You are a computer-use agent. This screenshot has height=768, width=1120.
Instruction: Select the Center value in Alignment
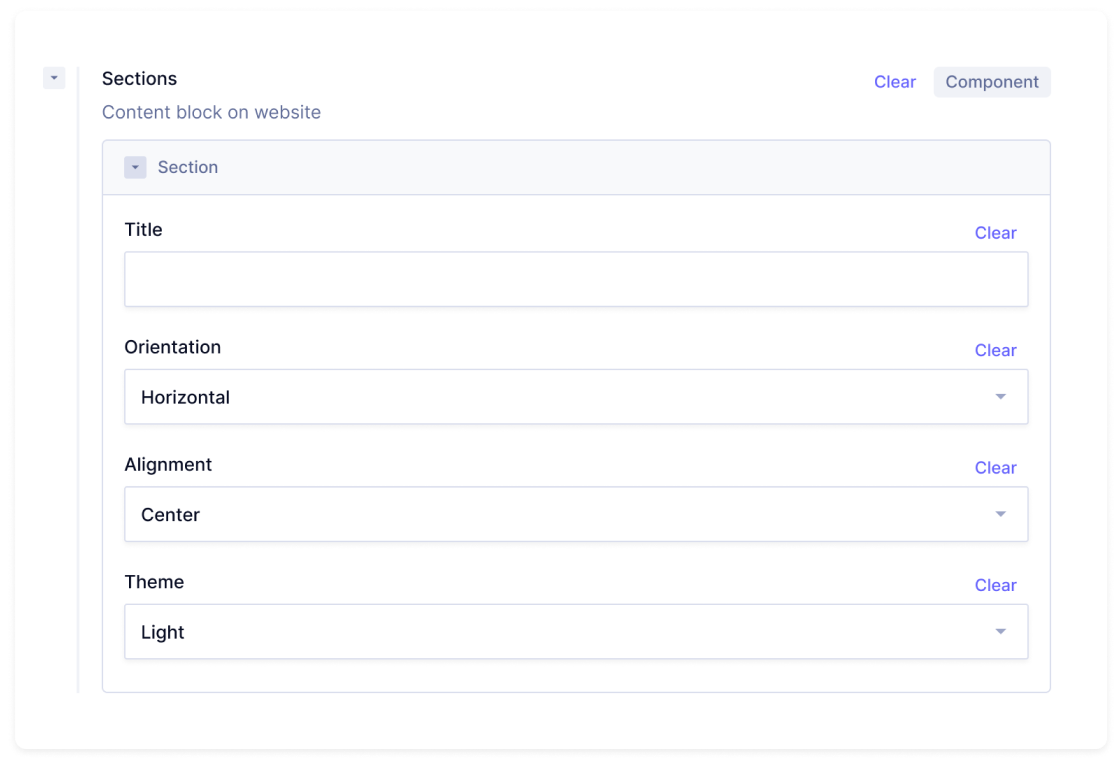click(x=170, y=514)
